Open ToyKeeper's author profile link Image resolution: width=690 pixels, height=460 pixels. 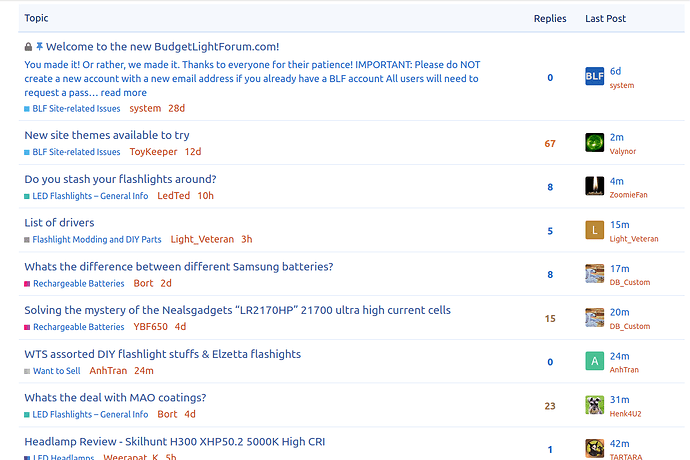click(153, 152)
